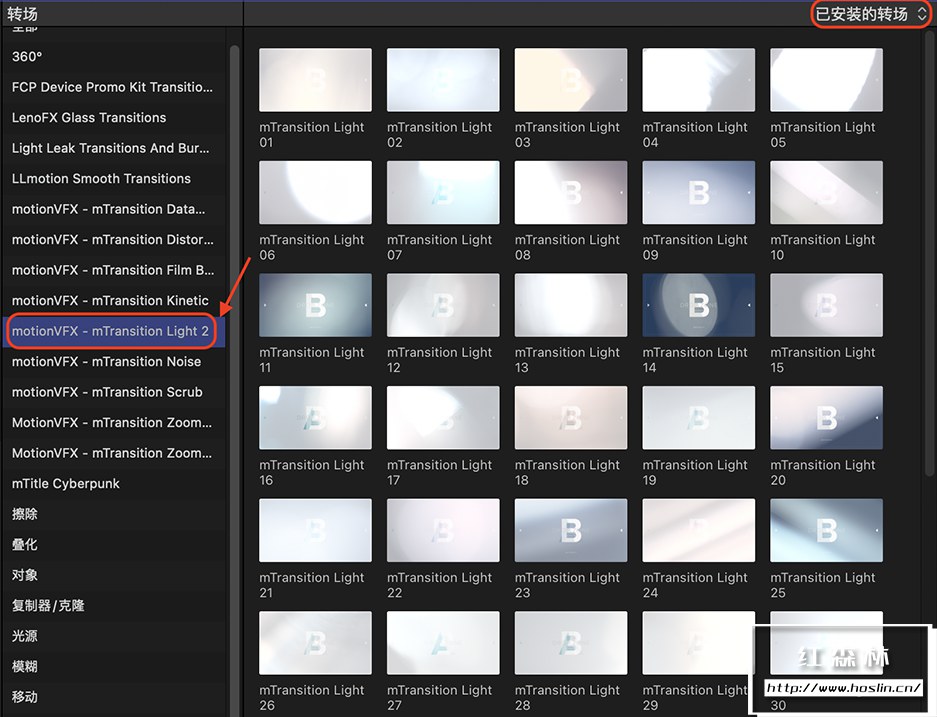The height and width of the screenshot is (717, 937).
Task: Select mTransition Light 03 thumbnail
Action: 571,80
